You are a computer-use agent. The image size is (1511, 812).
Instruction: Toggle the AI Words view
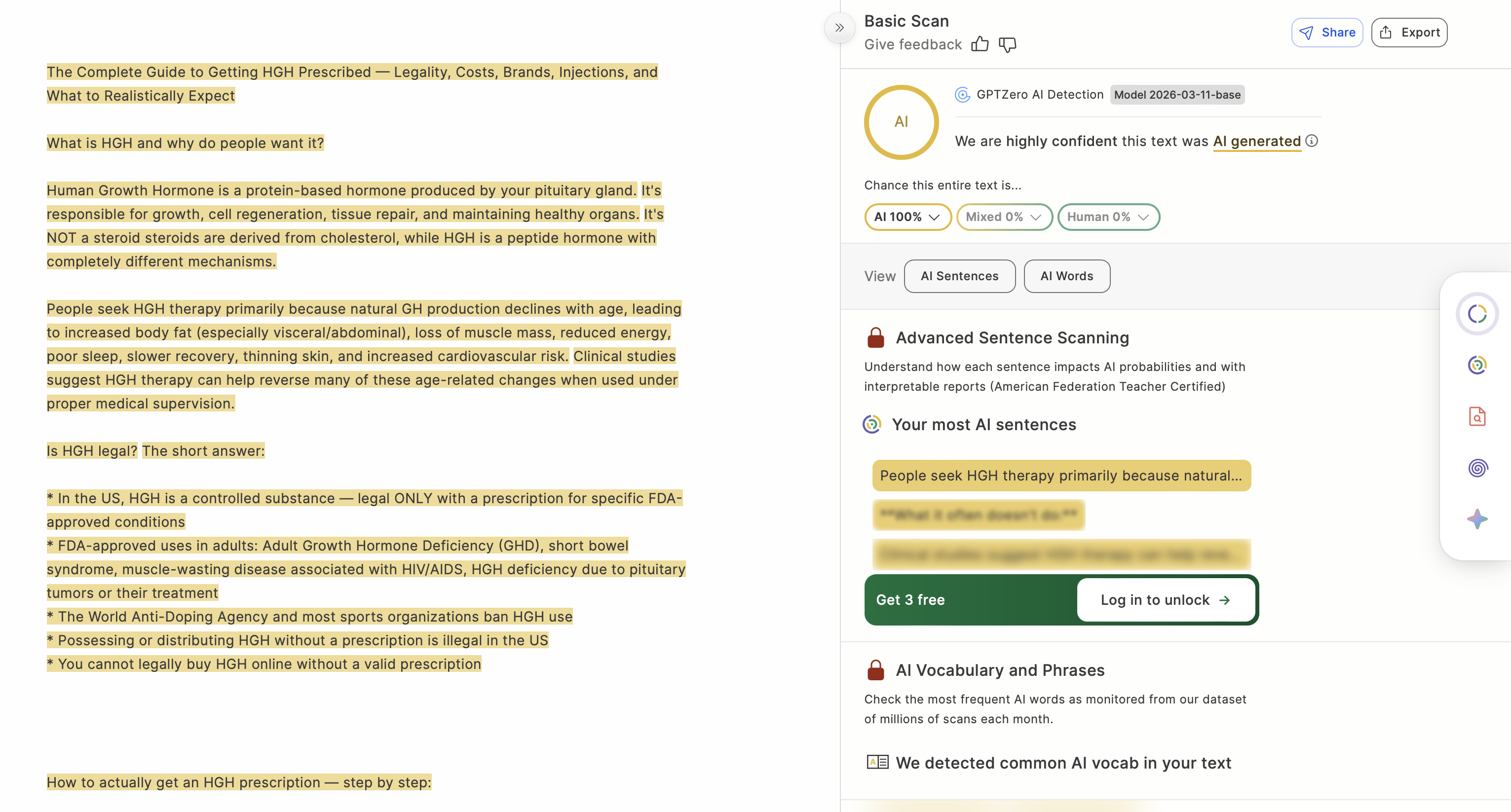[x=1067, y=276]
